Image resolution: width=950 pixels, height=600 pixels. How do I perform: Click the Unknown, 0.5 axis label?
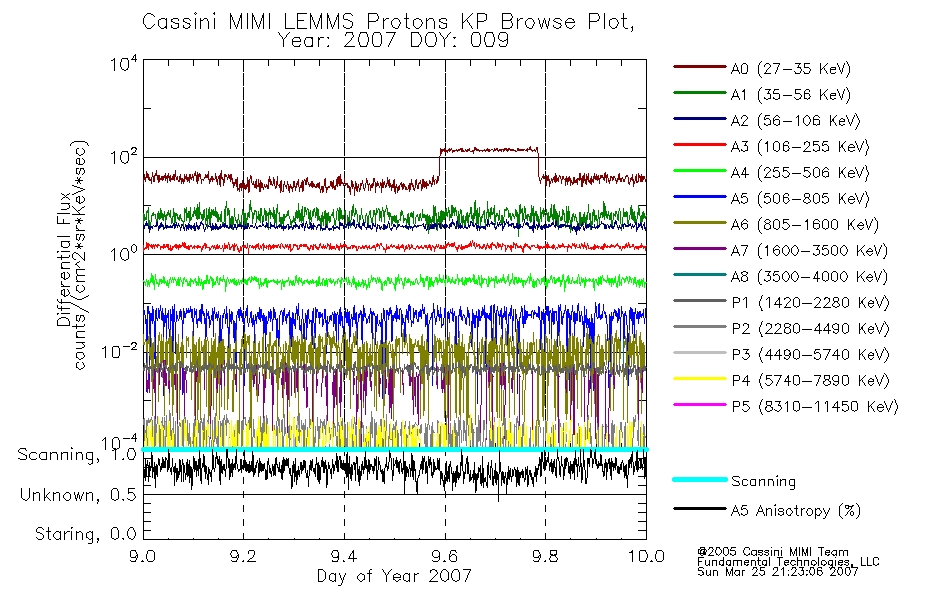point(78,495)
